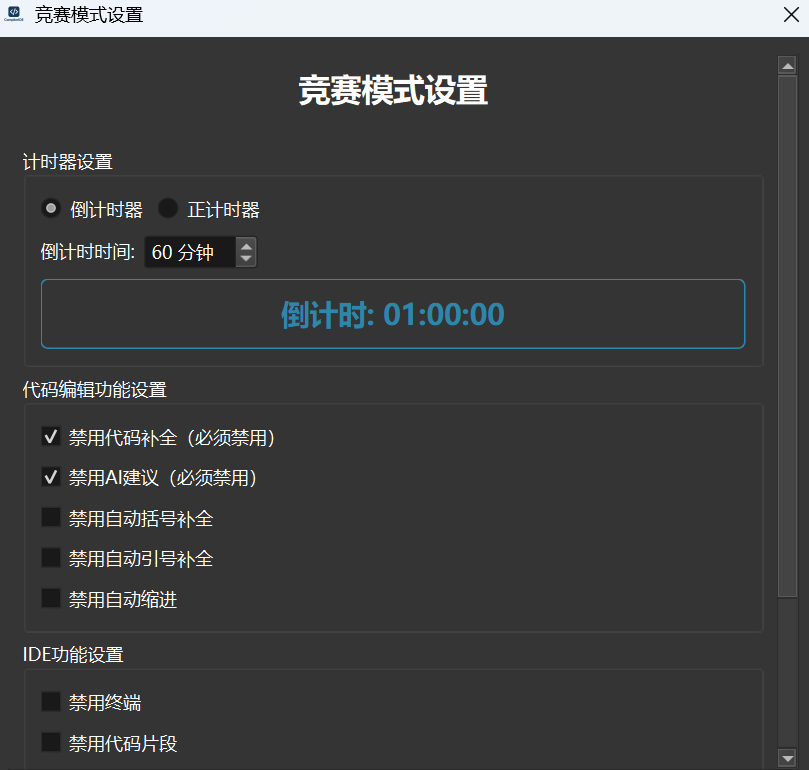The image size is (809, 770).
Task: Select the 倒计时器 radio button
Action: point(50,208)
